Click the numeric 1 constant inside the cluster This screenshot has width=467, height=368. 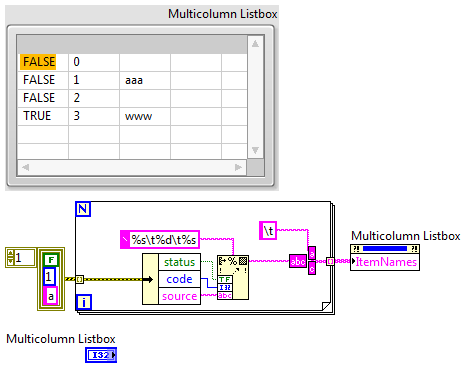pyautogui.click(x=49, y=277)
